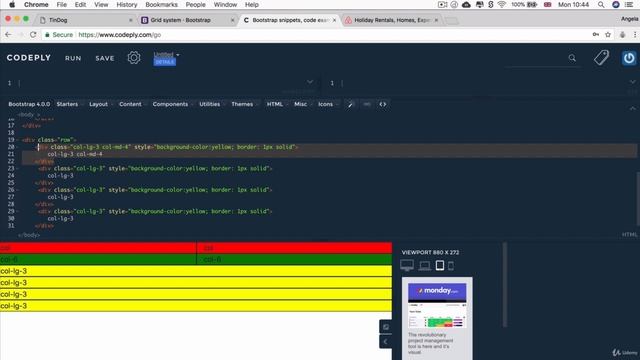This screenshot has height=360, width=640.
Task: Close the Bootstrap snippets tab
Action: [334, 20]
